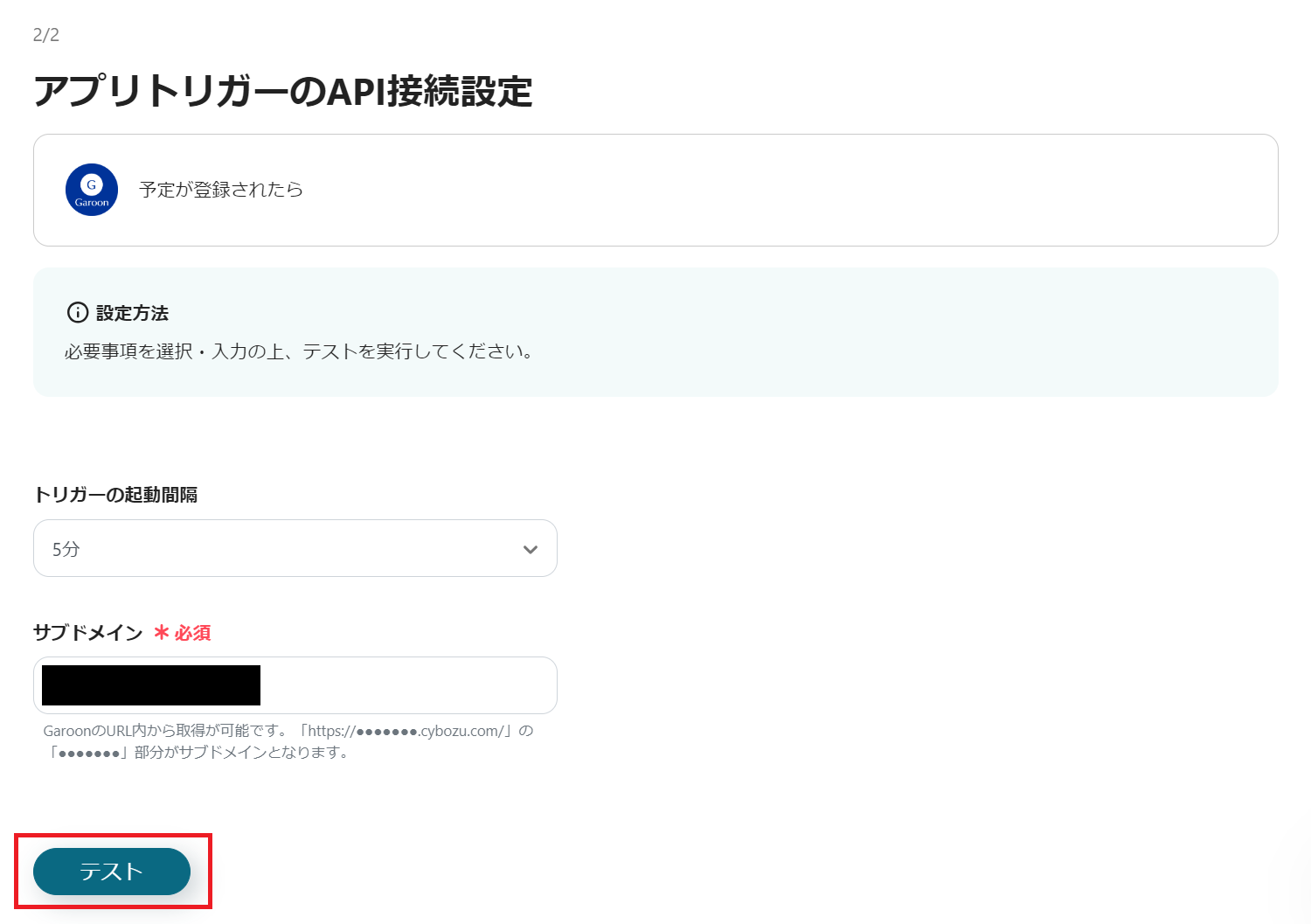The width and height of the screenshot is (1311, 924).
Task: Expand the interval selector showing 5分
Action: [295, 548]
